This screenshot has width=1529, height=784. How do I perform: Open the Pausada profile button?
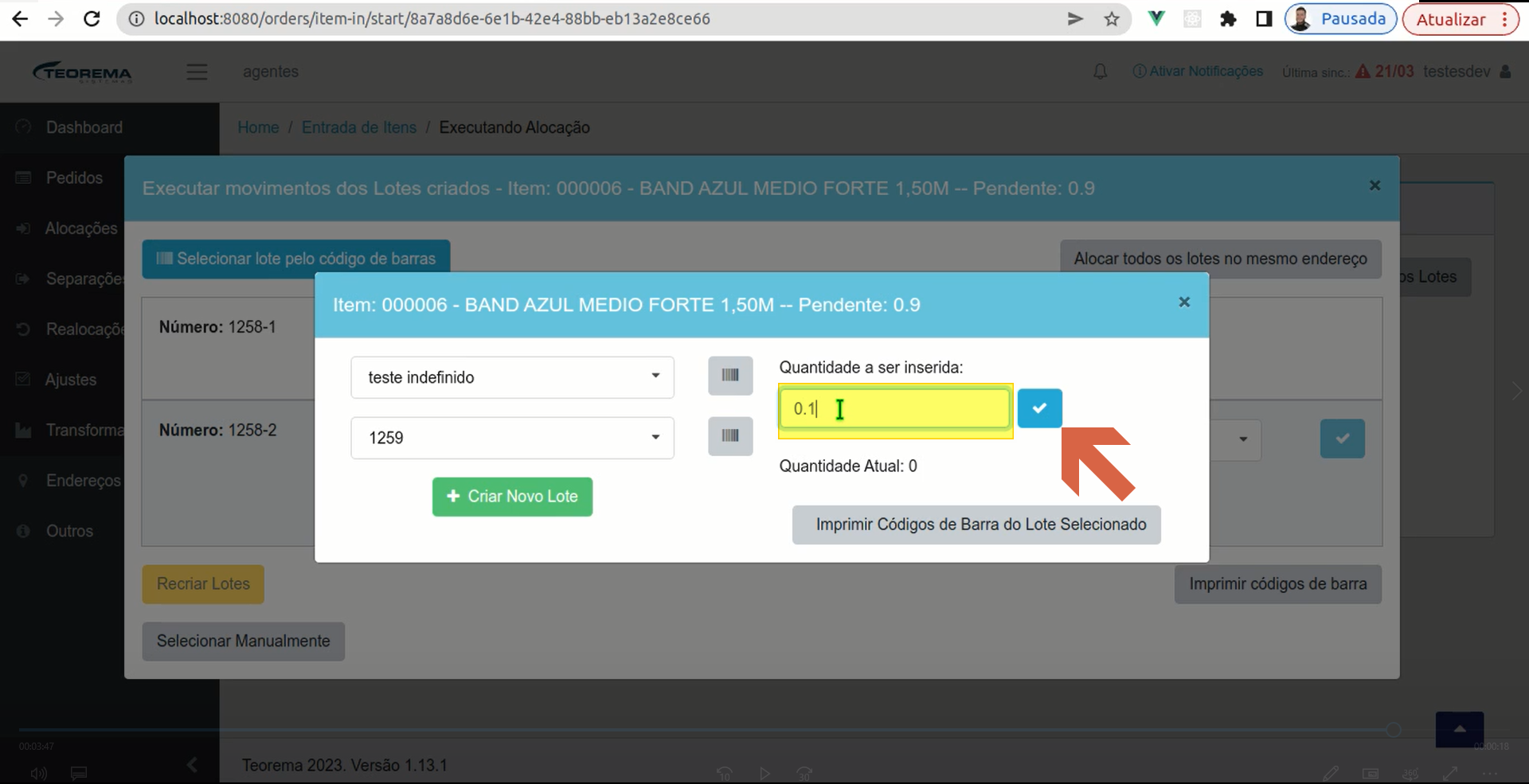tap(1340, 19)
